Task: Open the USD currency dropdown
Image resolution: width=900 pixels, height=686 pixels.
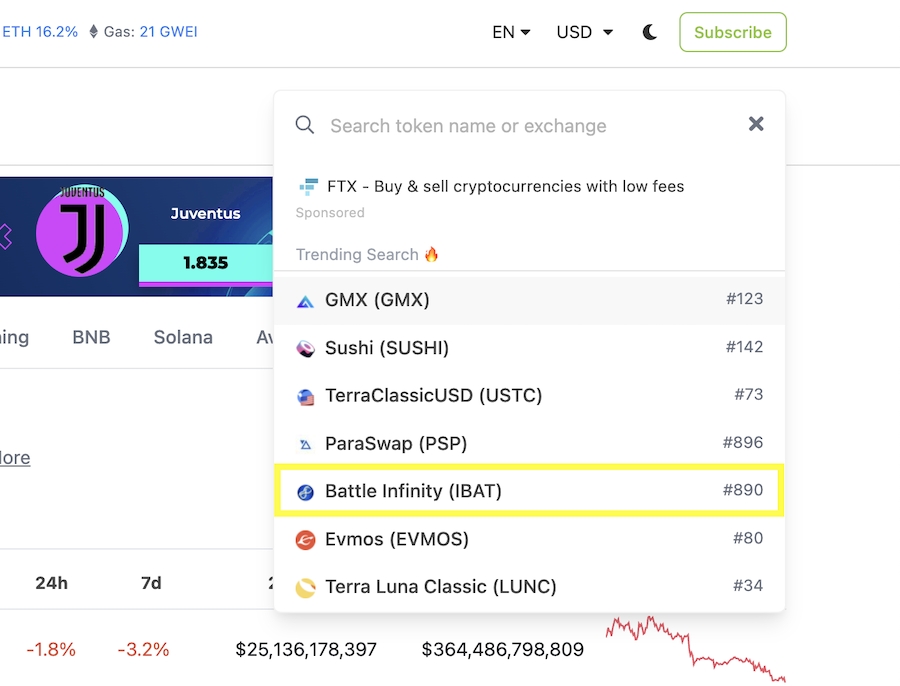Action: pos(584,32)
